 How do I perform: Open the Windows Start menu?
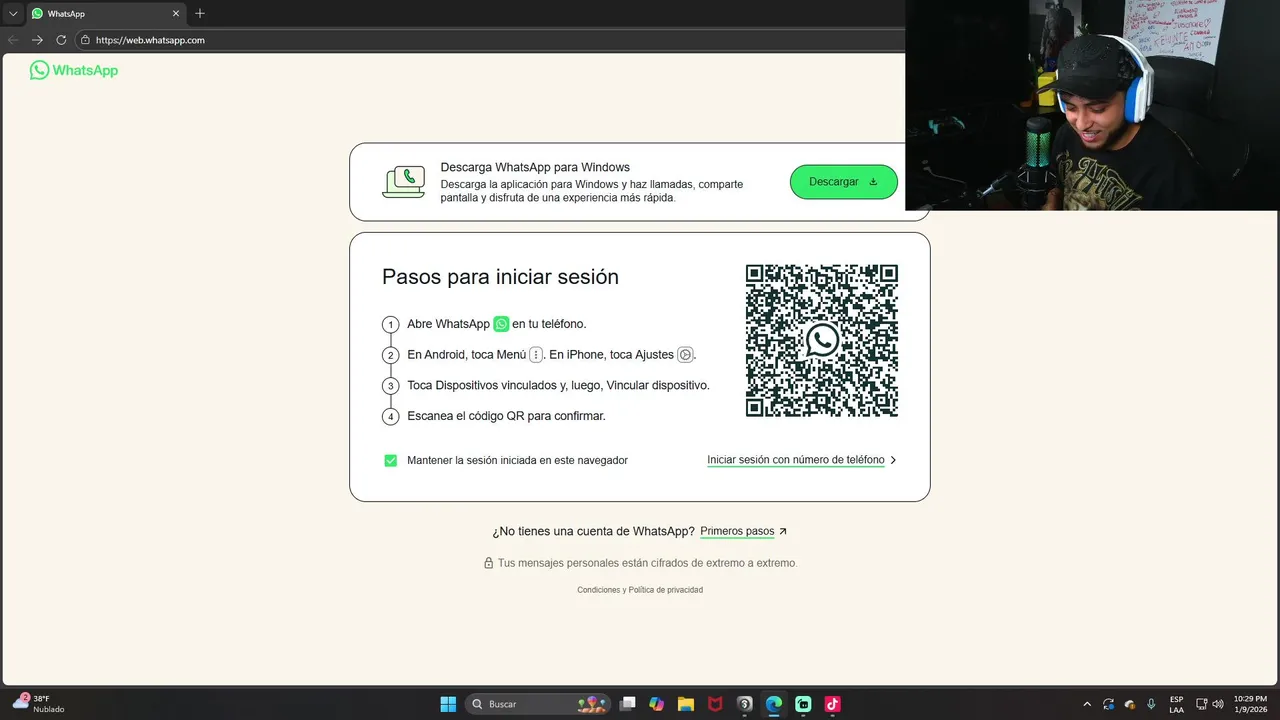coord(448,704)
